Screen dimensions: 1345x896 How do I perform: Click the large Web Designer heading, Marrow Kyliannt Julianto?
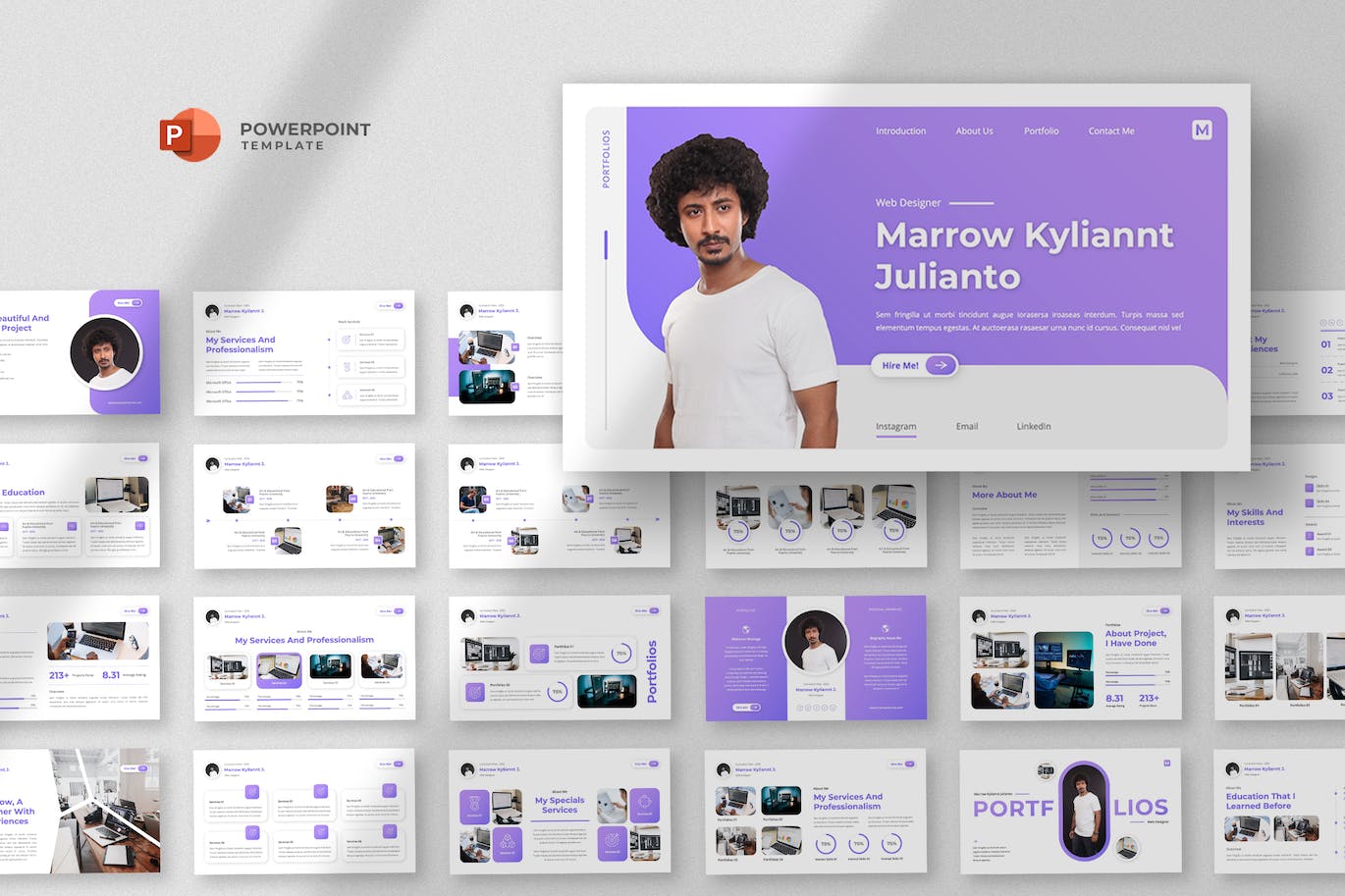tap(1024, 255)
